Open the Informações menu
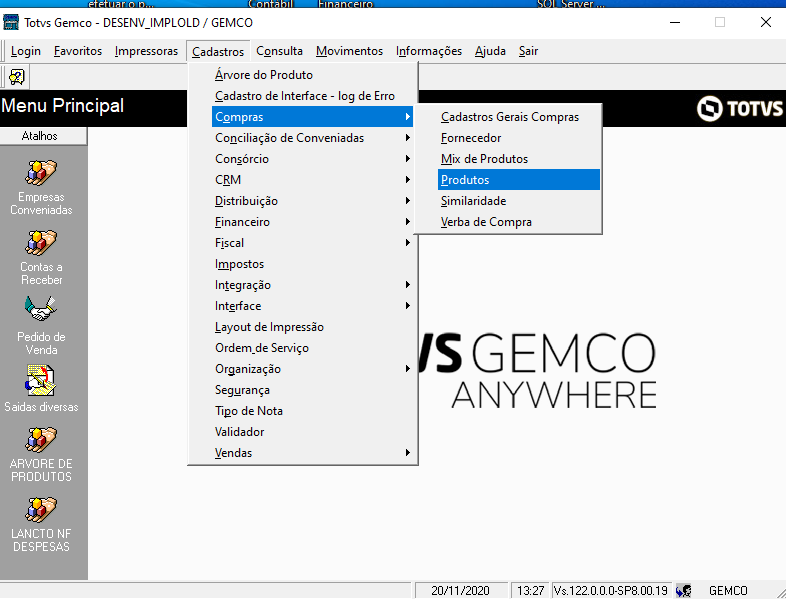This screenshot has width=786, height=599. click(429, 51)
